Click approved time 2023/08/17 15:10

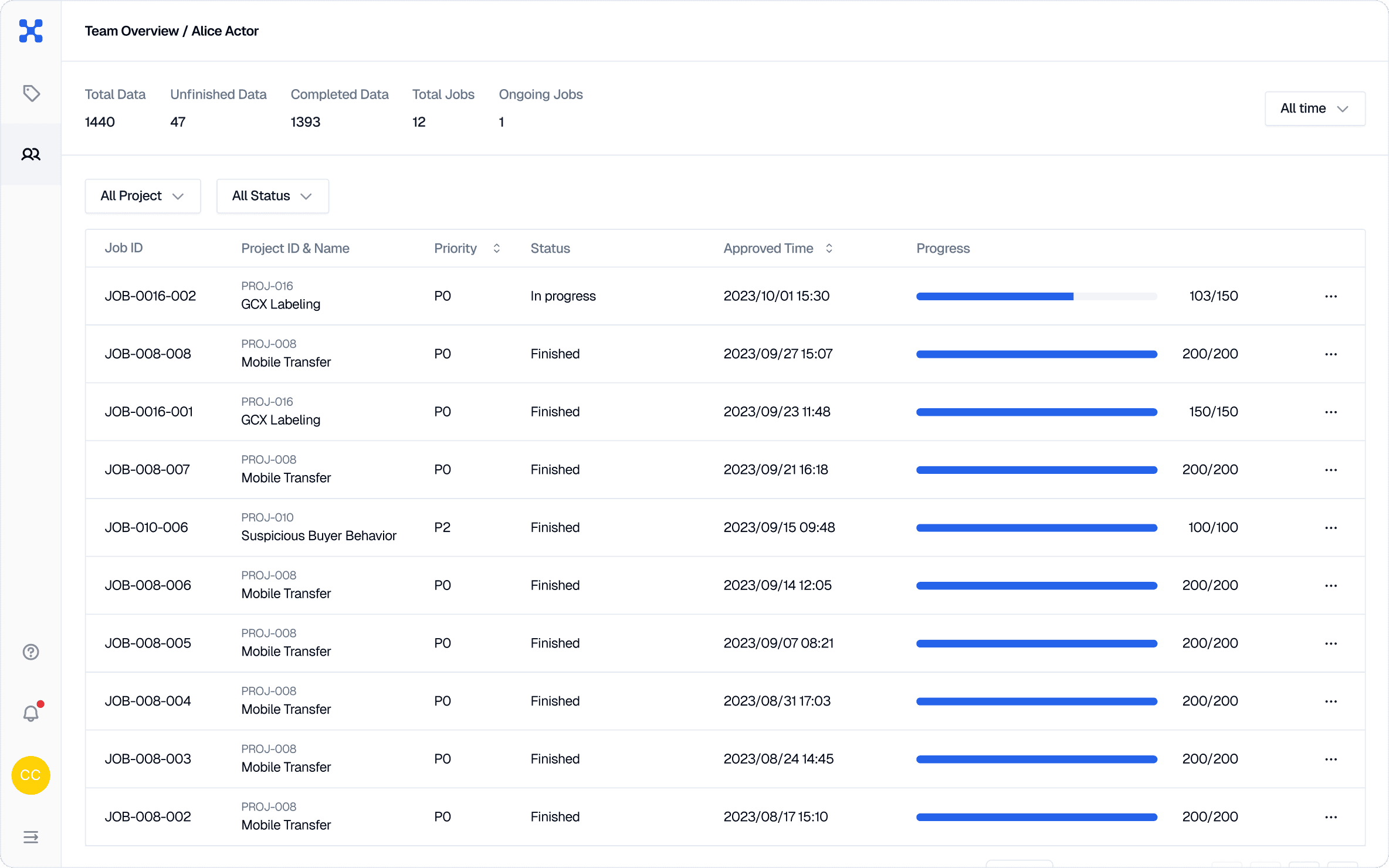coord(775,817)
